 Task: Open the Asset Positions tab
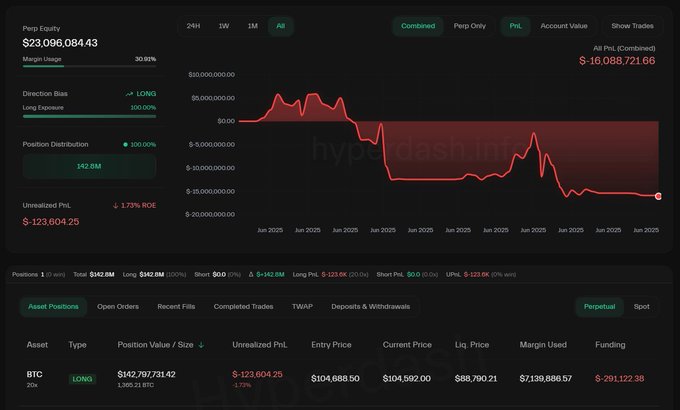(x=53, y=307)
